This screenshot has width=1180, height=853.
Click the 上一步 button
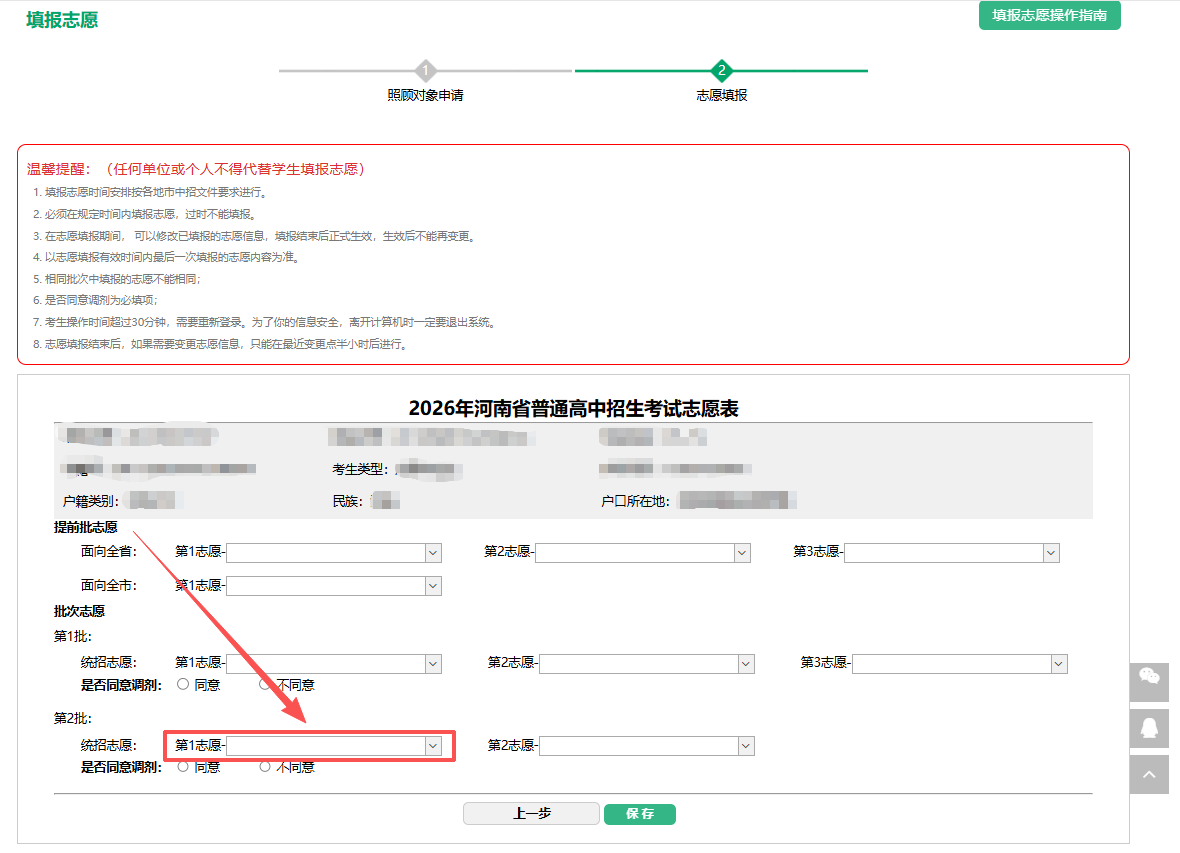tap(531, 814)
